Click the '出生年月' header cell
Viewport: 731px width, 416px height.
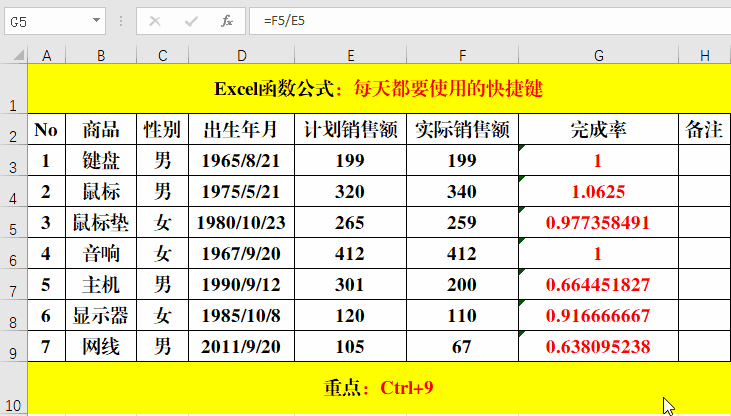tap(241, 129)
